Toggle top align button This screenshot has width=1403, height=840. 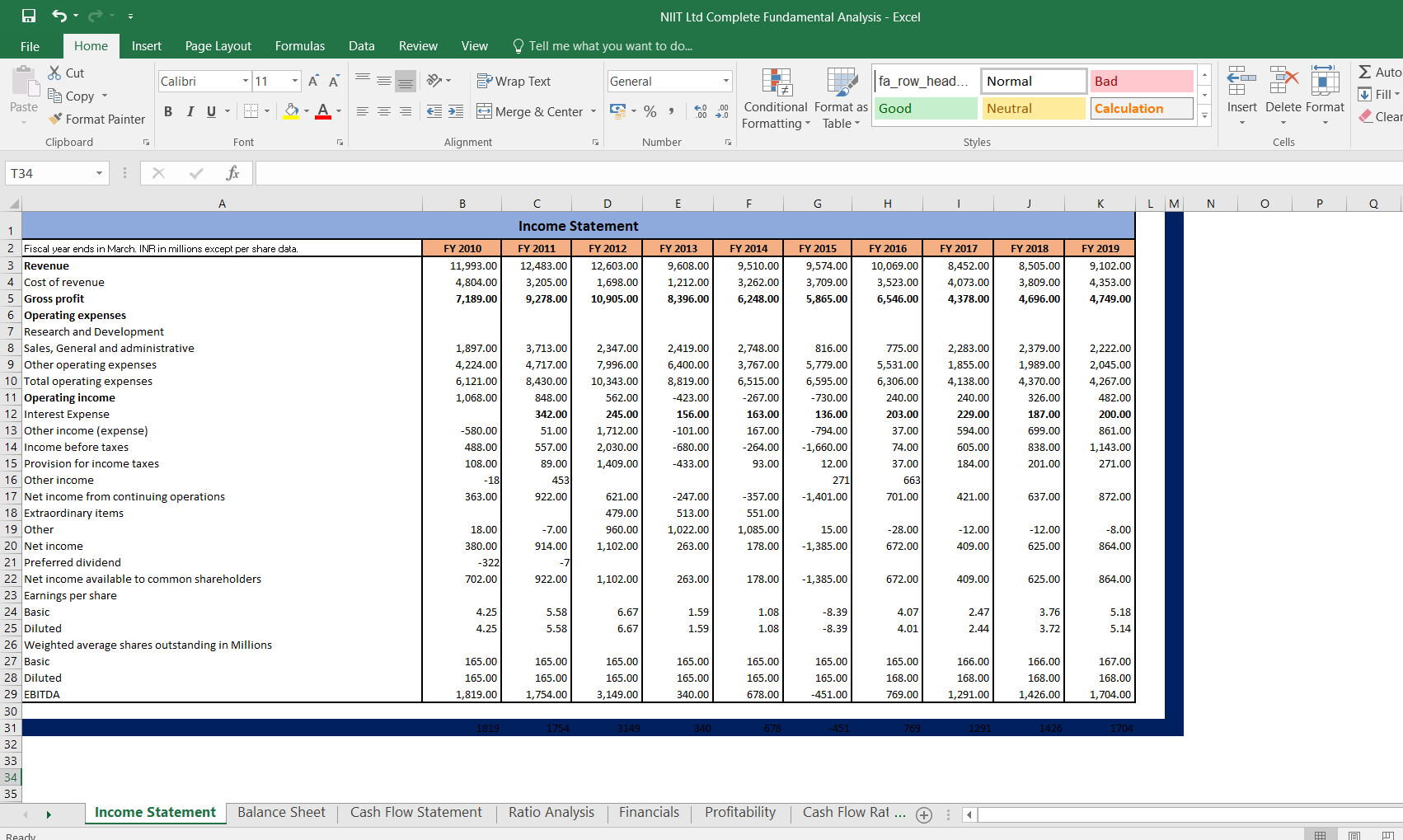[363, 80]
